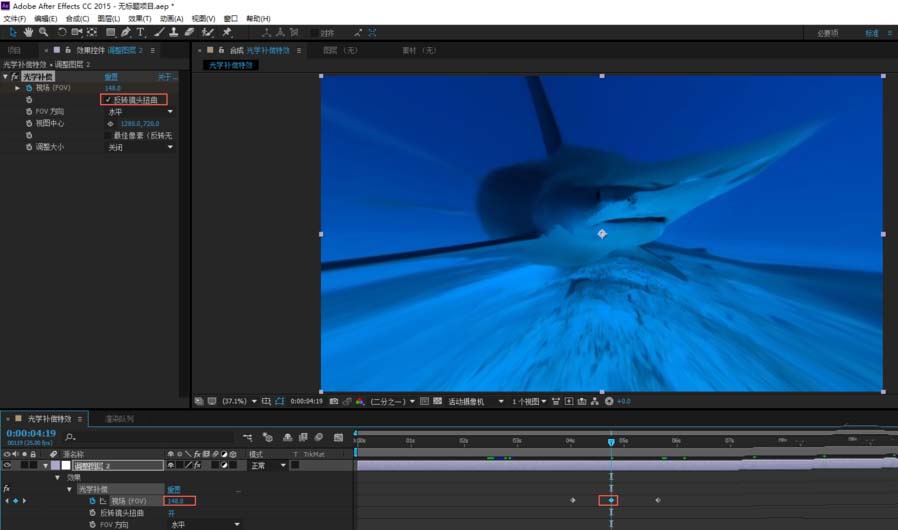Select the Pen tool
The width and height of the screenshot is (898, 530).
pos(125,32)
